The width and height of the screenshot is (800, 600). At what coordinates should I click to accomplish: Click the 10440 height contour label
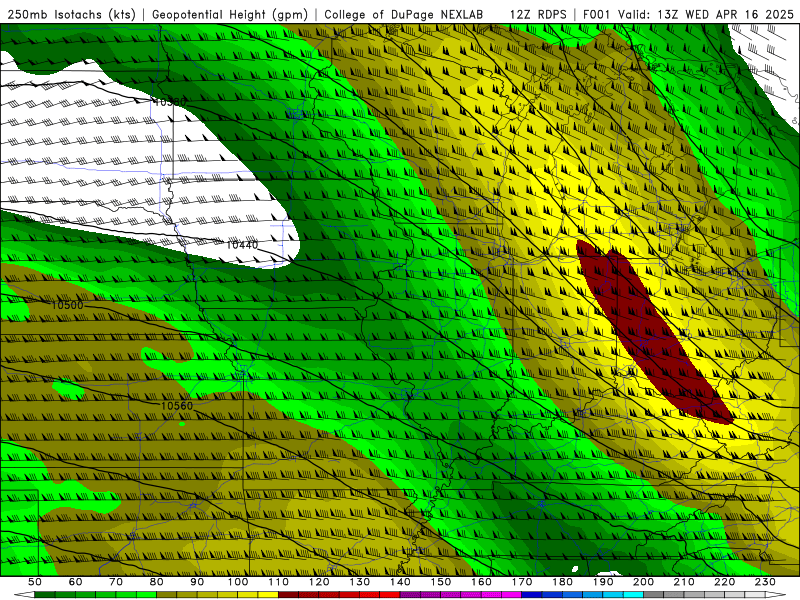[242, 245]
